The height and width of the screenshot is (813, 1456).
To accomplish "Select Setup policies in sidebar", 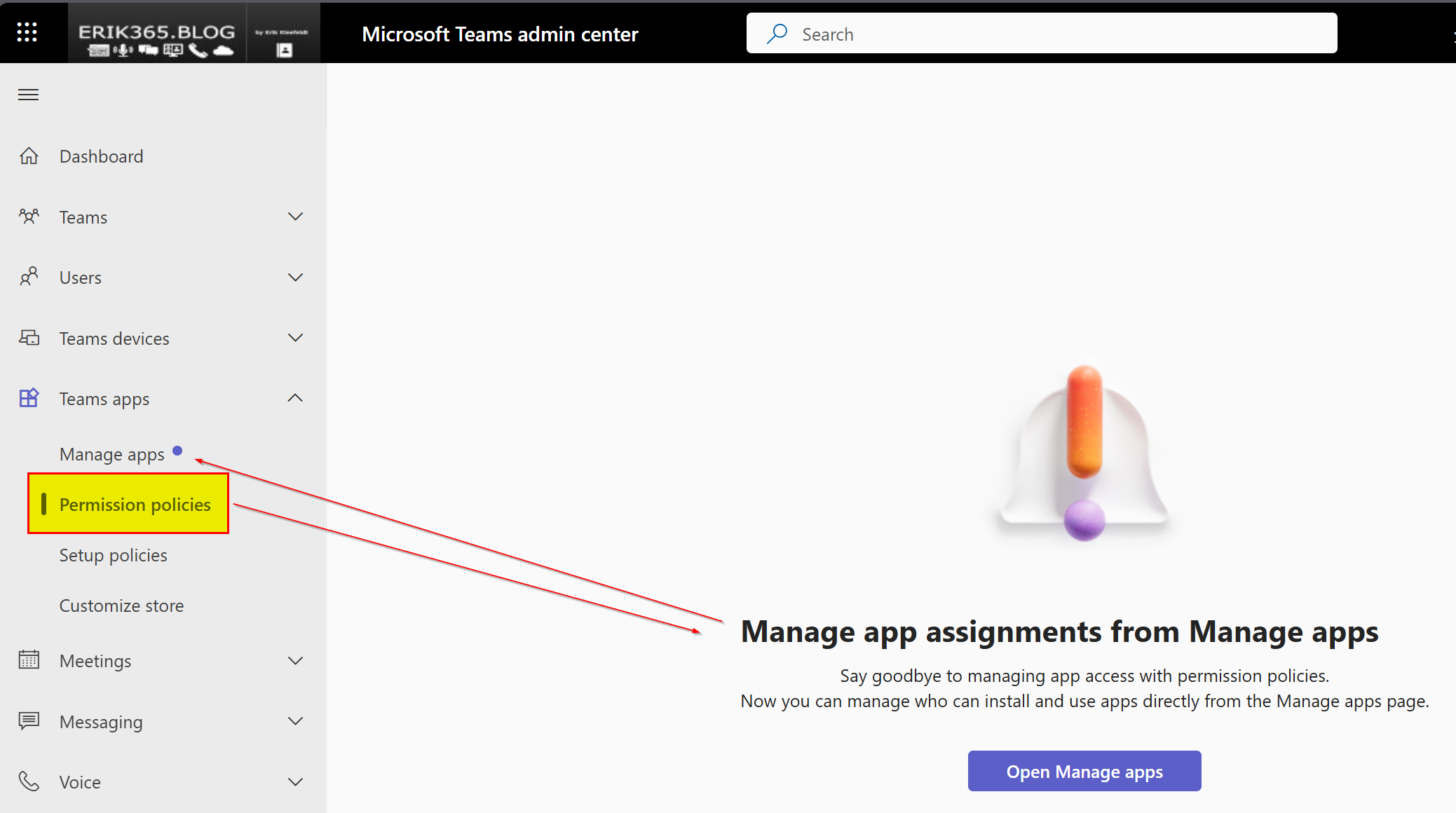I will (x=113, y=555).
